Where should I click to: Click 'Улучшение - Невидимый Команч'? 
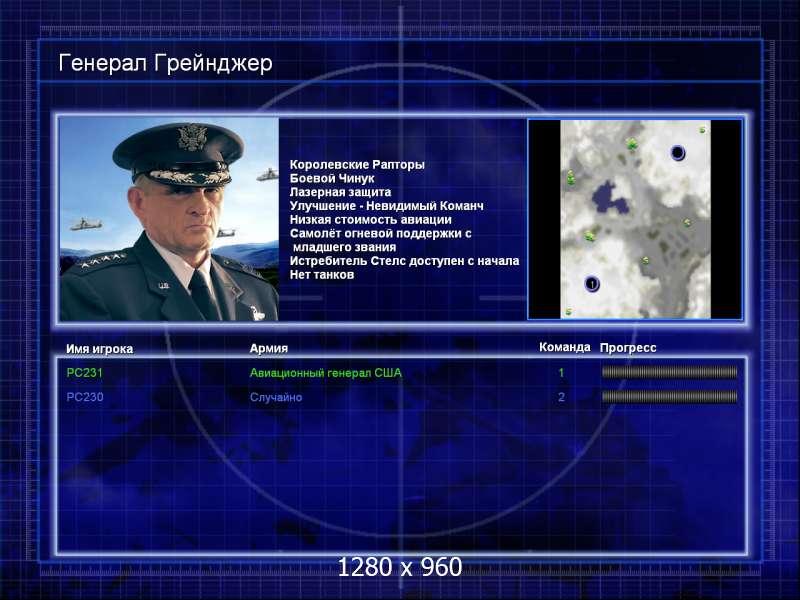(386, 206)
